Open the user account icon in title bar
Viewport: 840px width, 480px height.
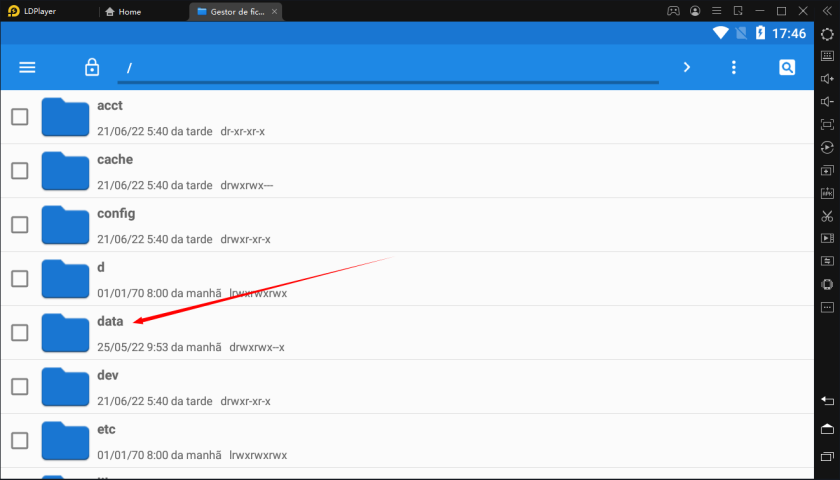click(x=695, y=11)
